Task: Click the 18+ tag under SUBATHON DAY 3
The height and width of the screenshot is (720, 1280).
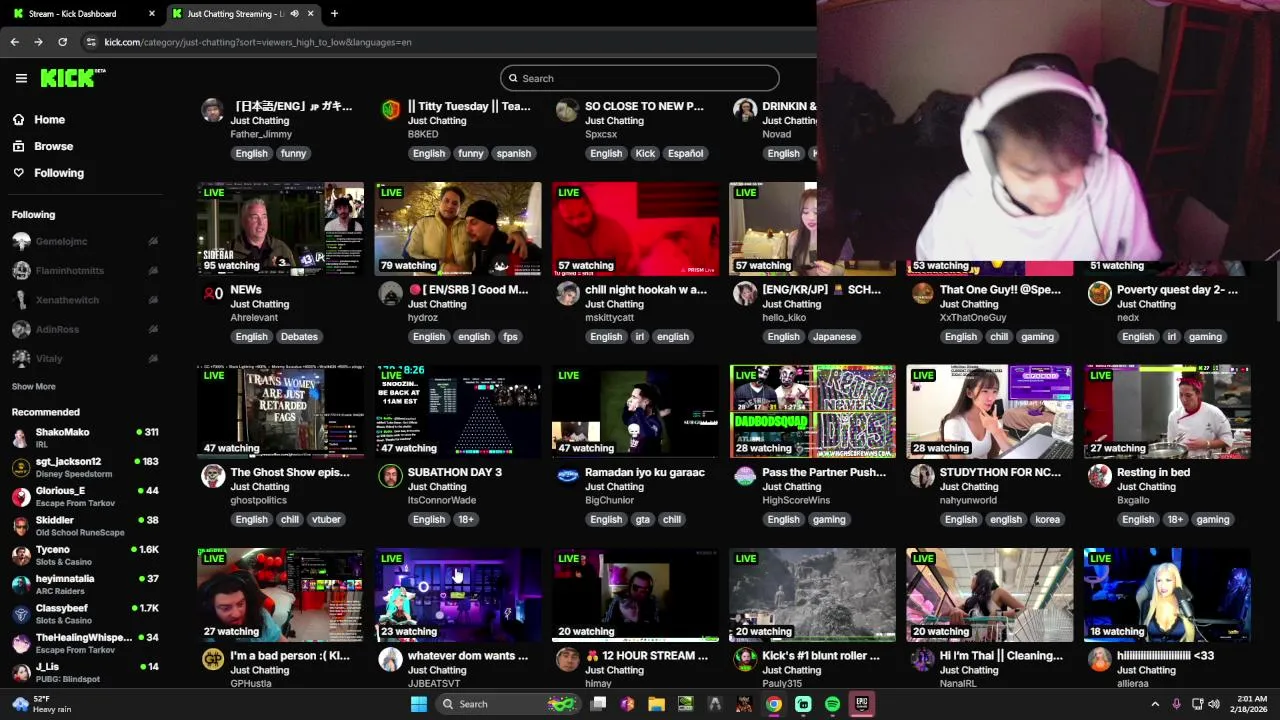Action: click(x=466, y=520)
